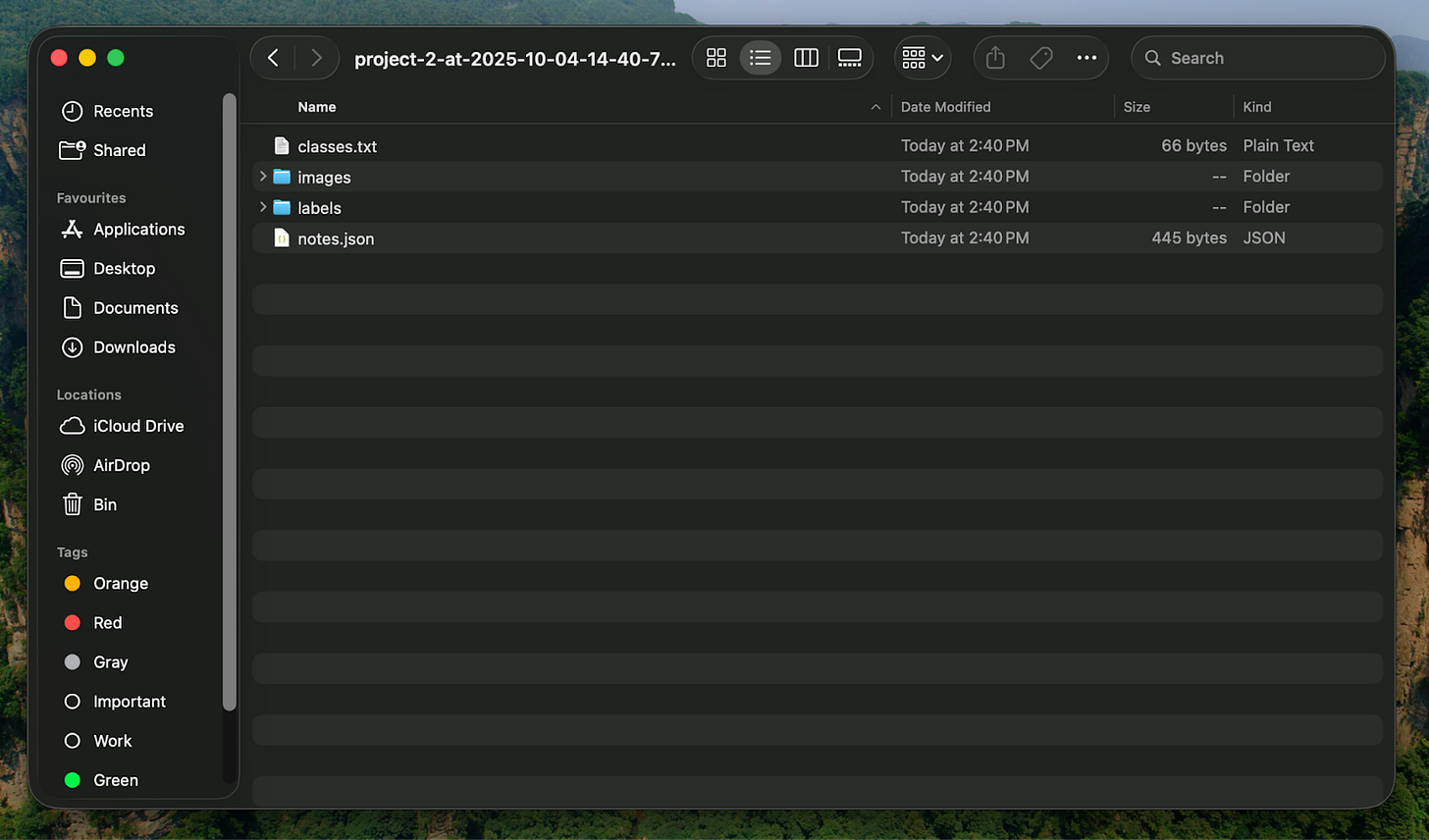
Task: Select the Orange tag dot
Action: pyautogui.click(x=72, y=583)
